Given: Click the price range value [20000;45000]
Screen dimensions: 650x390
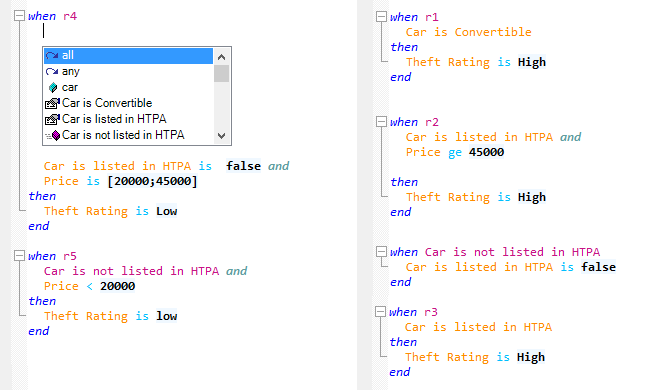Looking at the screenshot, I should (x=153, y=181).
